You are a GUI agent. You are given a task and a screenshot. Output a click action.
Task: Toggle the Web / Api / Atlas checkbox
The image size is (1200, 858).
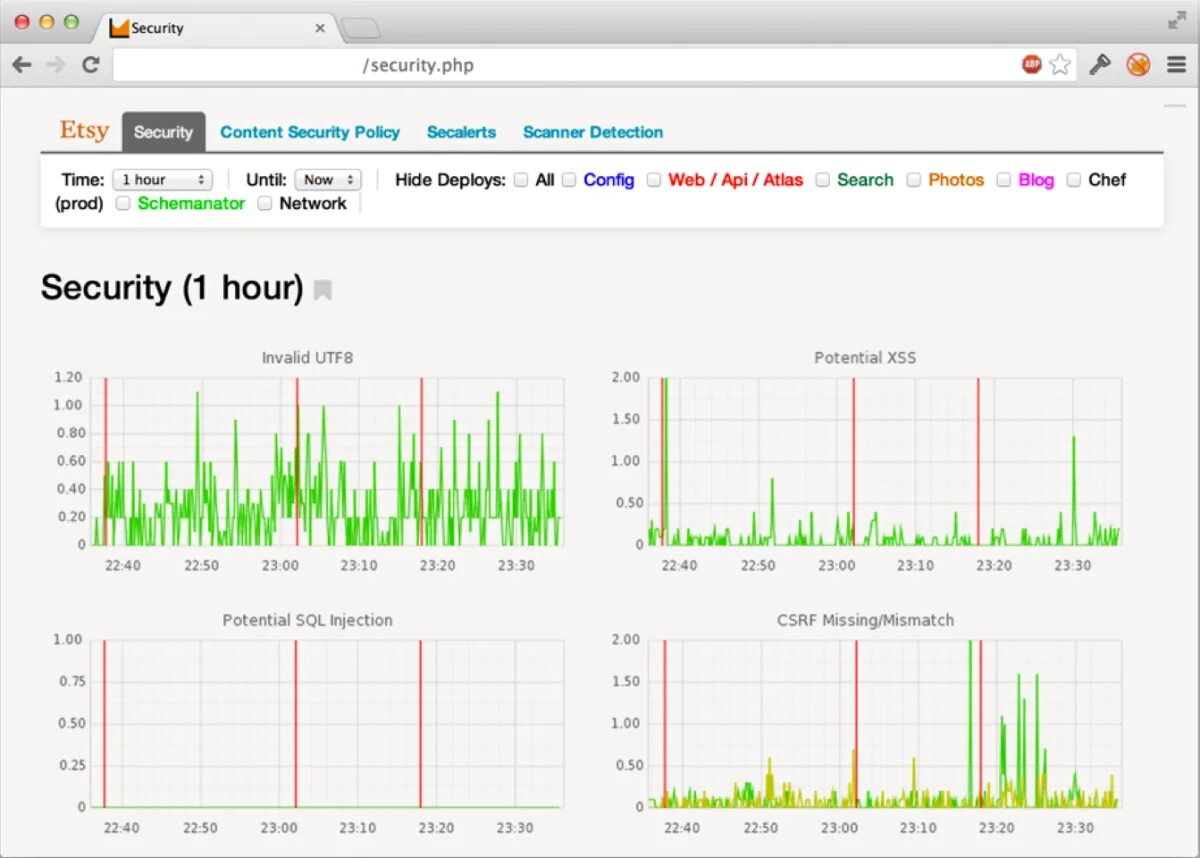pyautogui.click(x=654, y=180)
